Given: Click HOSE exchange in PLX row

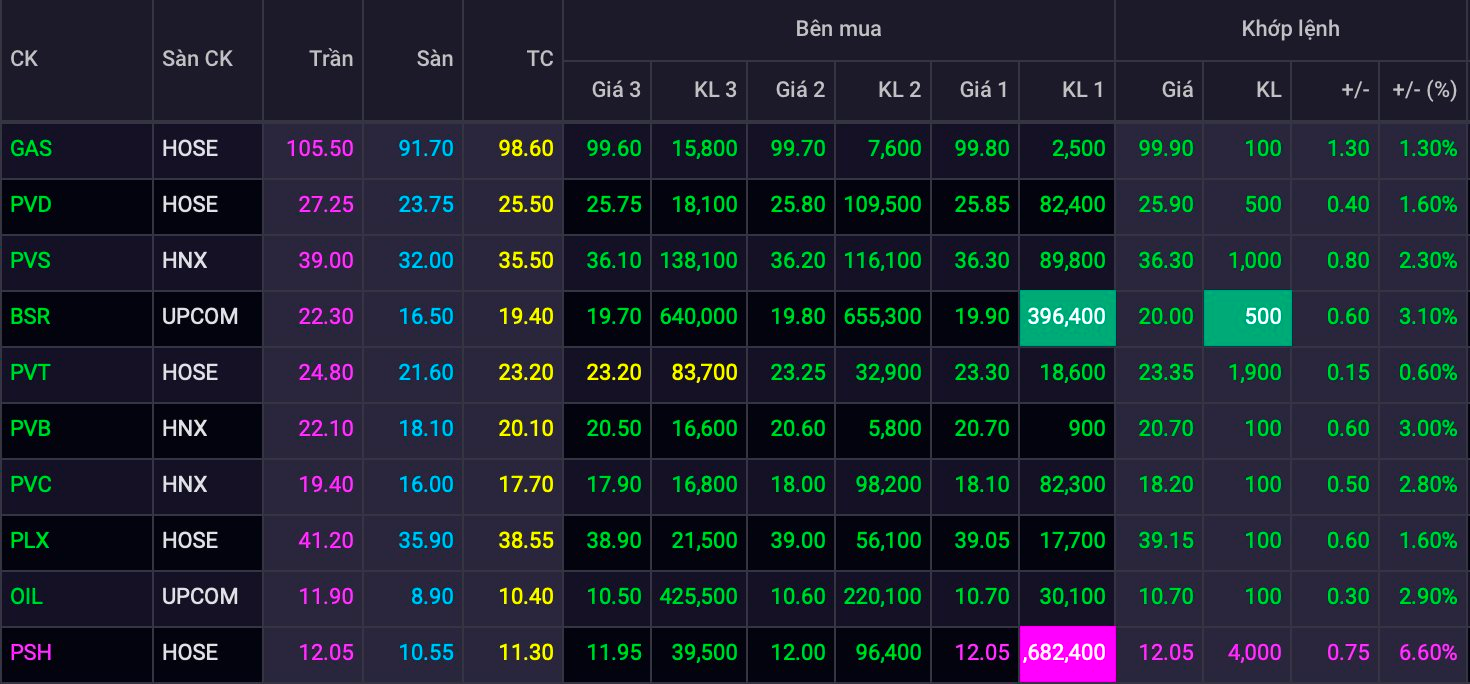Looking at the screenshot, I should [190, 540].
